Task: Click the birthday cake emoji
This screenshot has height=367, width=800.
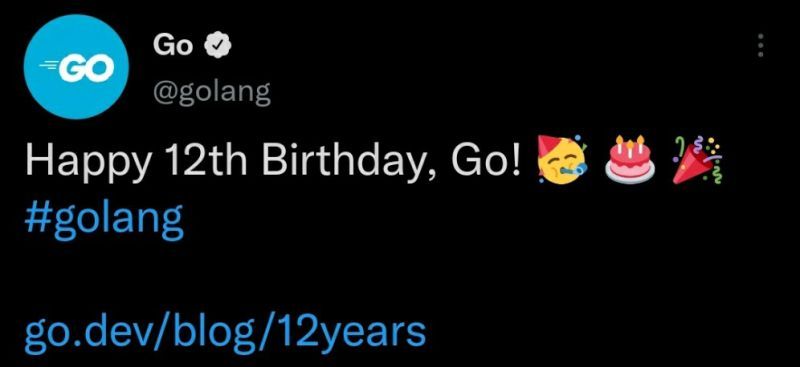Action: (630, 159)
